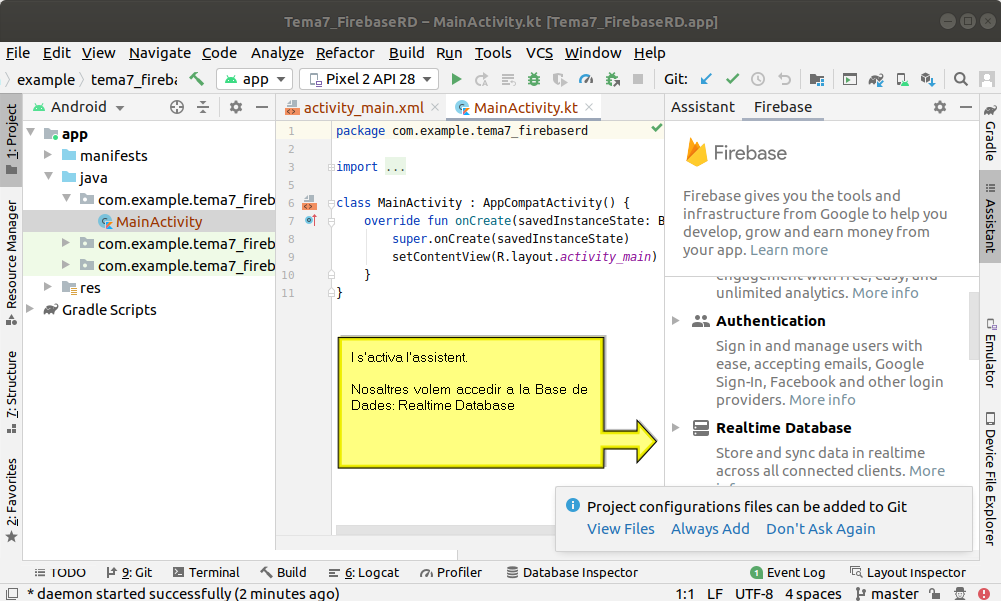The width and height of the screenshot is (1001, 601).
Task: Click the Apply Changes and Restart icon
Action: pyautogui.click(x=482, y=79)
